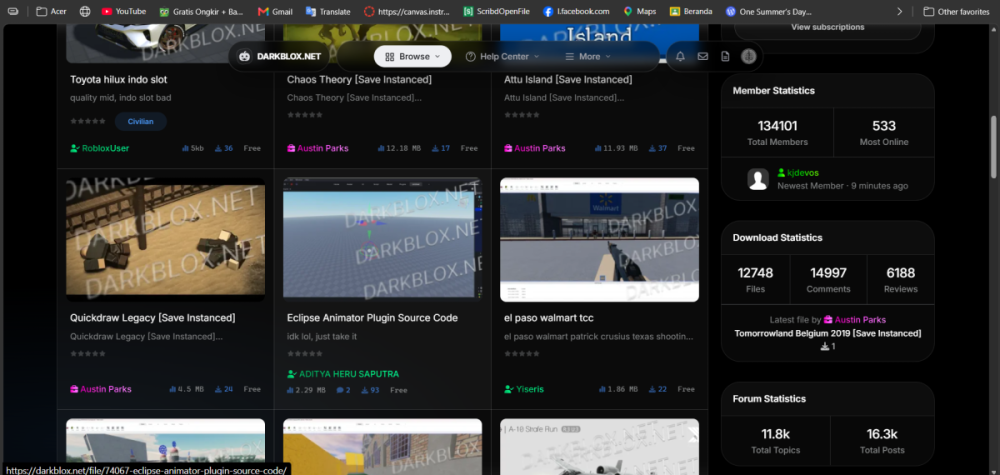Open Quickdraw Legacy thumbnail
This screenshot has height=475, width=1000.
[x=165, y=239]
